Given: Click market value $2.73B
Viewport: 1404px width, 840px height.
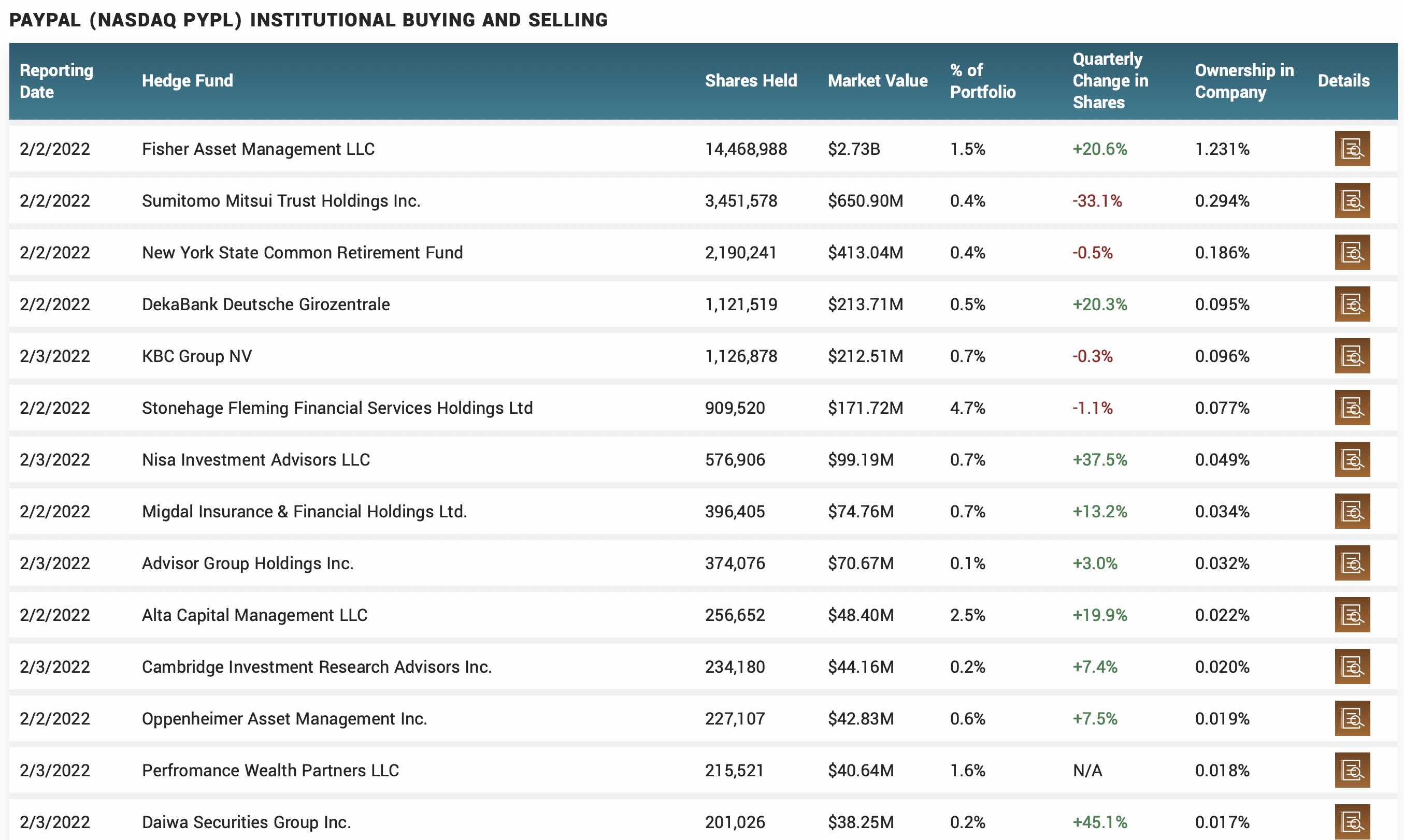Looking at the screenshot, I should click(x=854, y=149).
